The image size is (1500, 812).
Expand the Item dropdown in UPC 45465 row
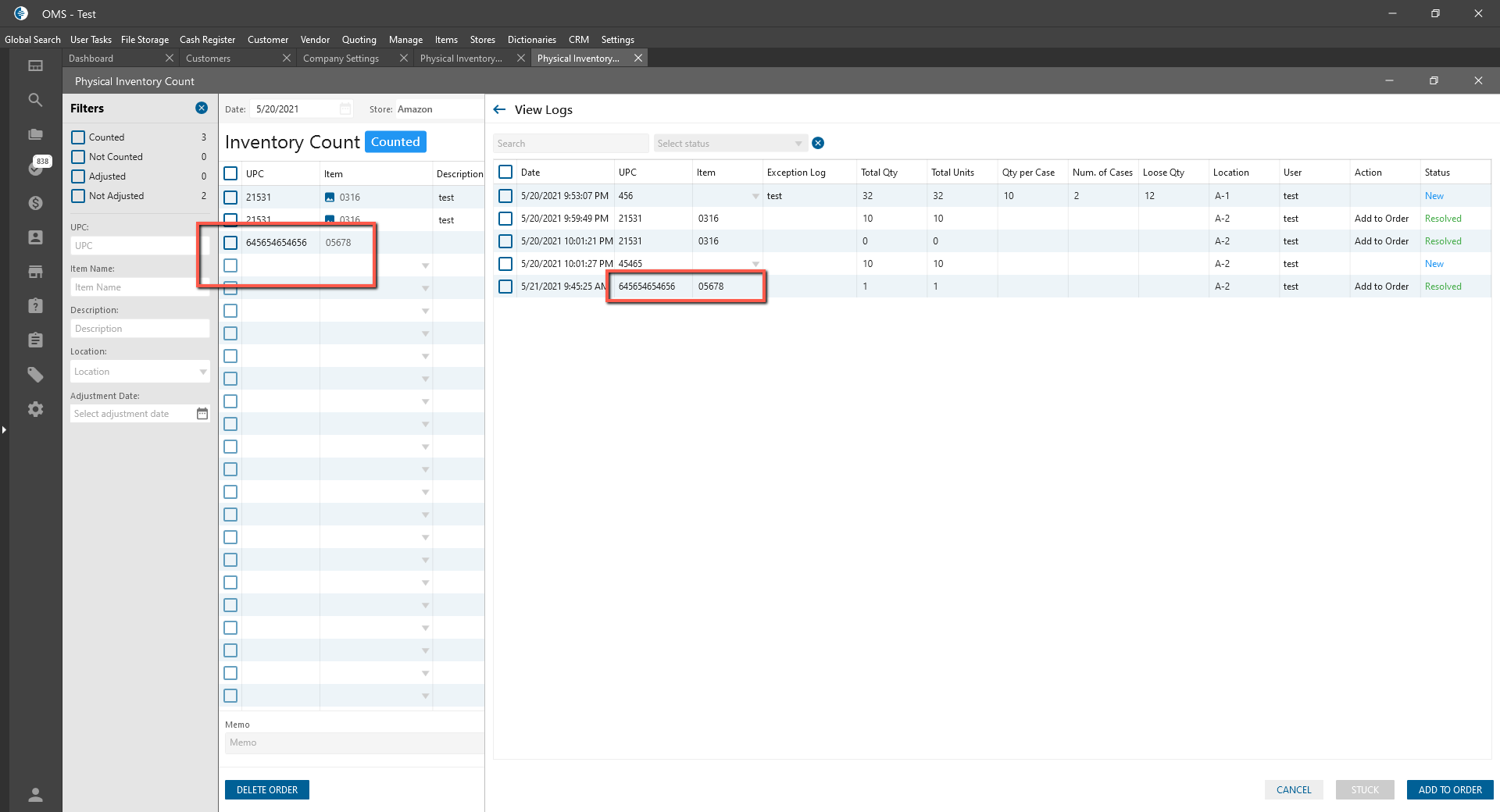tap(755, 264)
